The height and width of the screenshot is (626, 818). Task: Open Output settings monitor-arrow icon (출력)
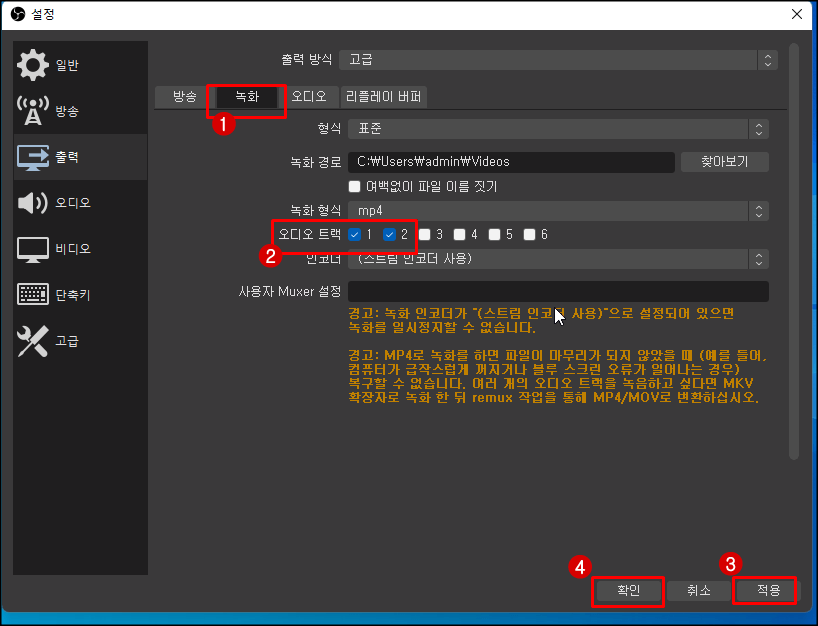point(32,157)
